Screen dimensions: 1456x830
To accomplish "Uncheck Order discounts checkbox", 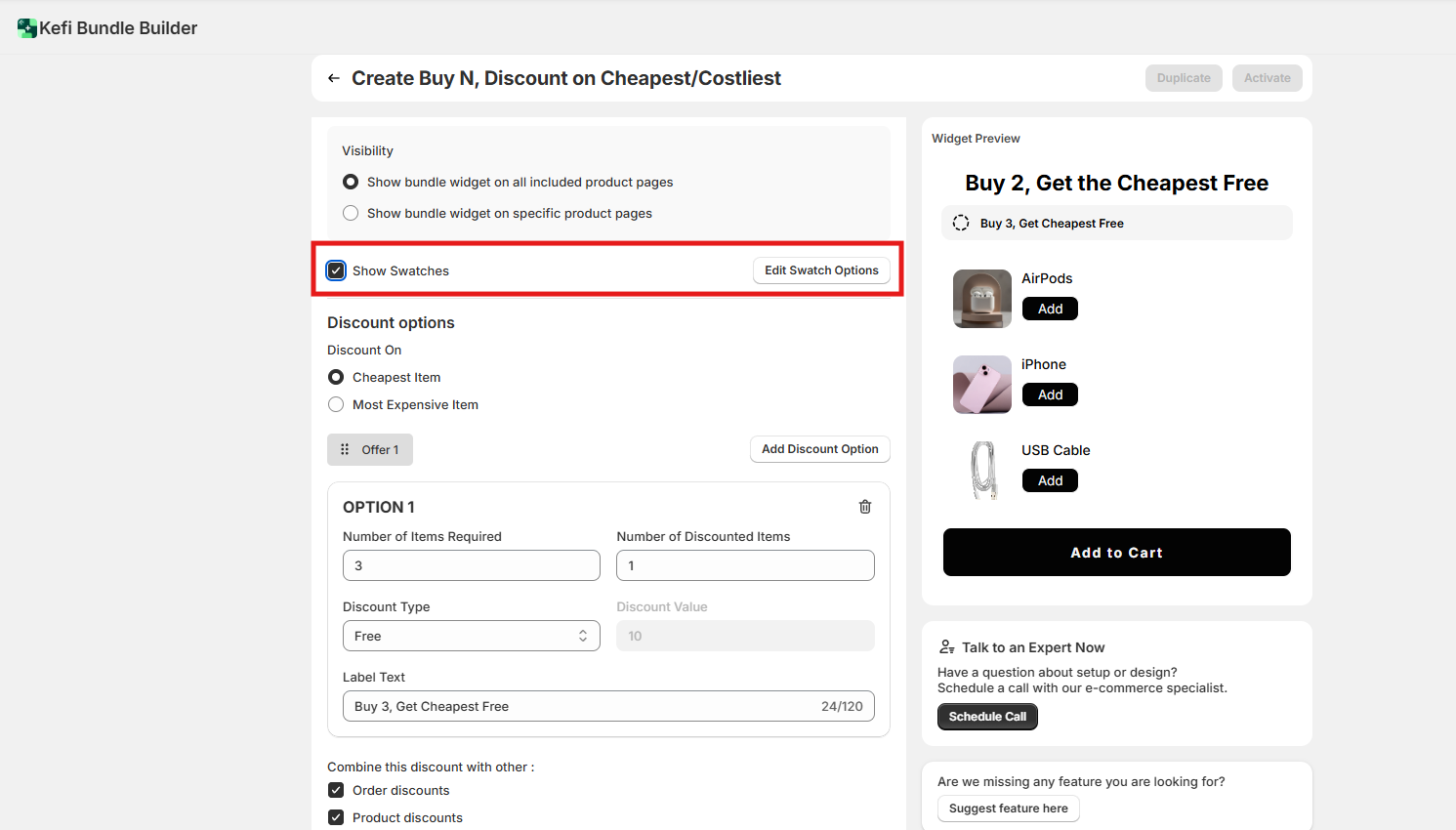I will click(x=336, y=790).
